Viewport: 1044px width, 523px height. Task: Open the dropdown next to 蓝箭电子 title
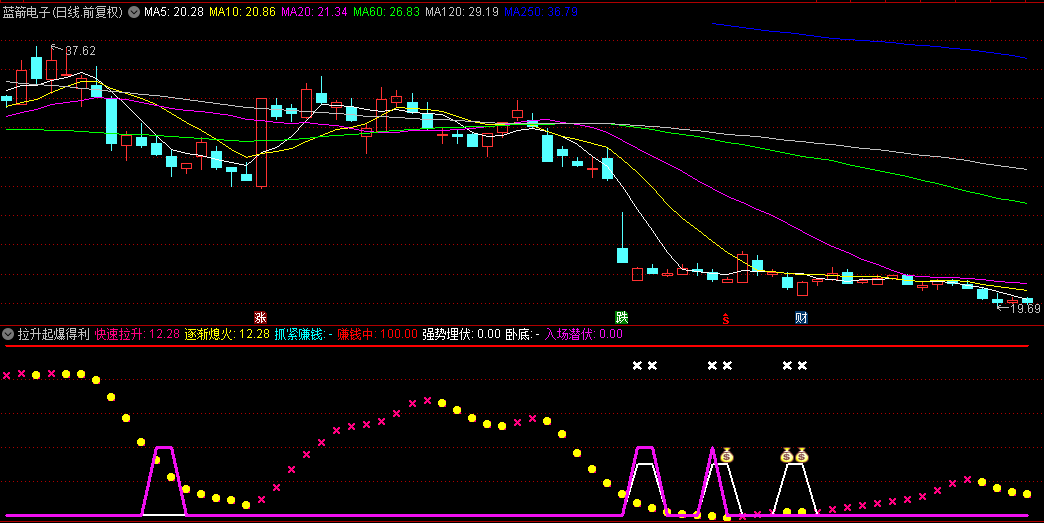(x=134, y=13)
